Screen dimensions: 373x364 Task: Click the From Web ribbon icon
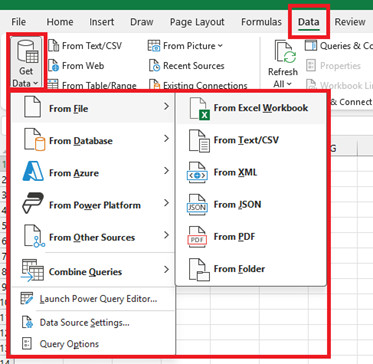[53, 66]
